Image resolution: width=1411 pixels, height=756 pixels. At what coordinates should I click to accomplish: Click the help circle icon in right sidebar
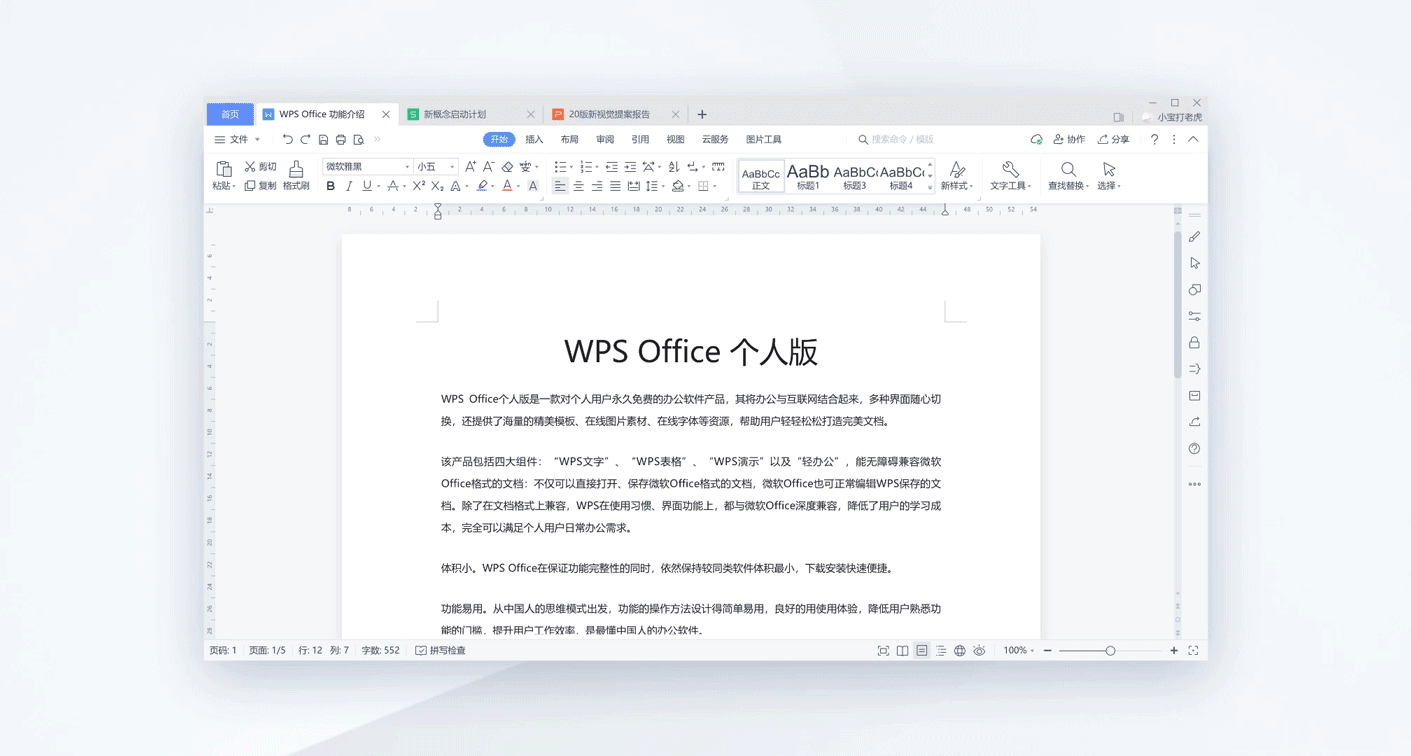1194,448
